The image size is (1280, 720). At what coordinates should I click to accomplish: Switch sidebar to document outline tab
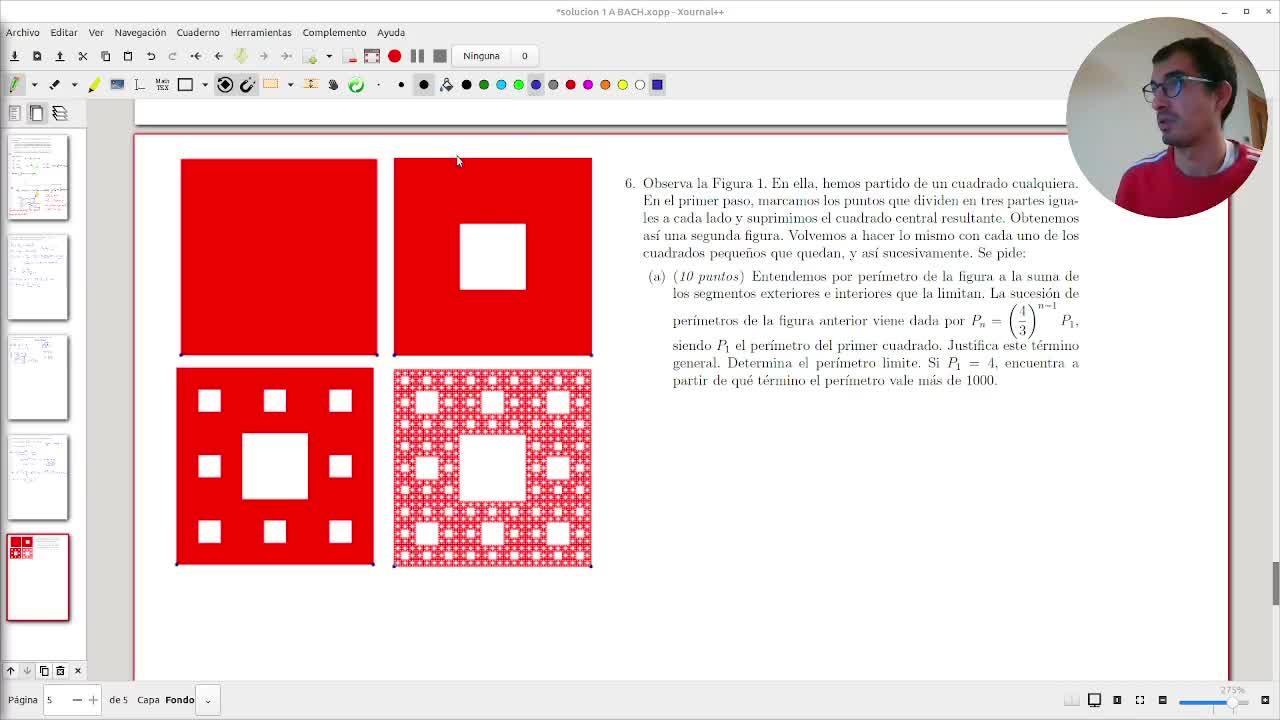[x=15, y=113]
